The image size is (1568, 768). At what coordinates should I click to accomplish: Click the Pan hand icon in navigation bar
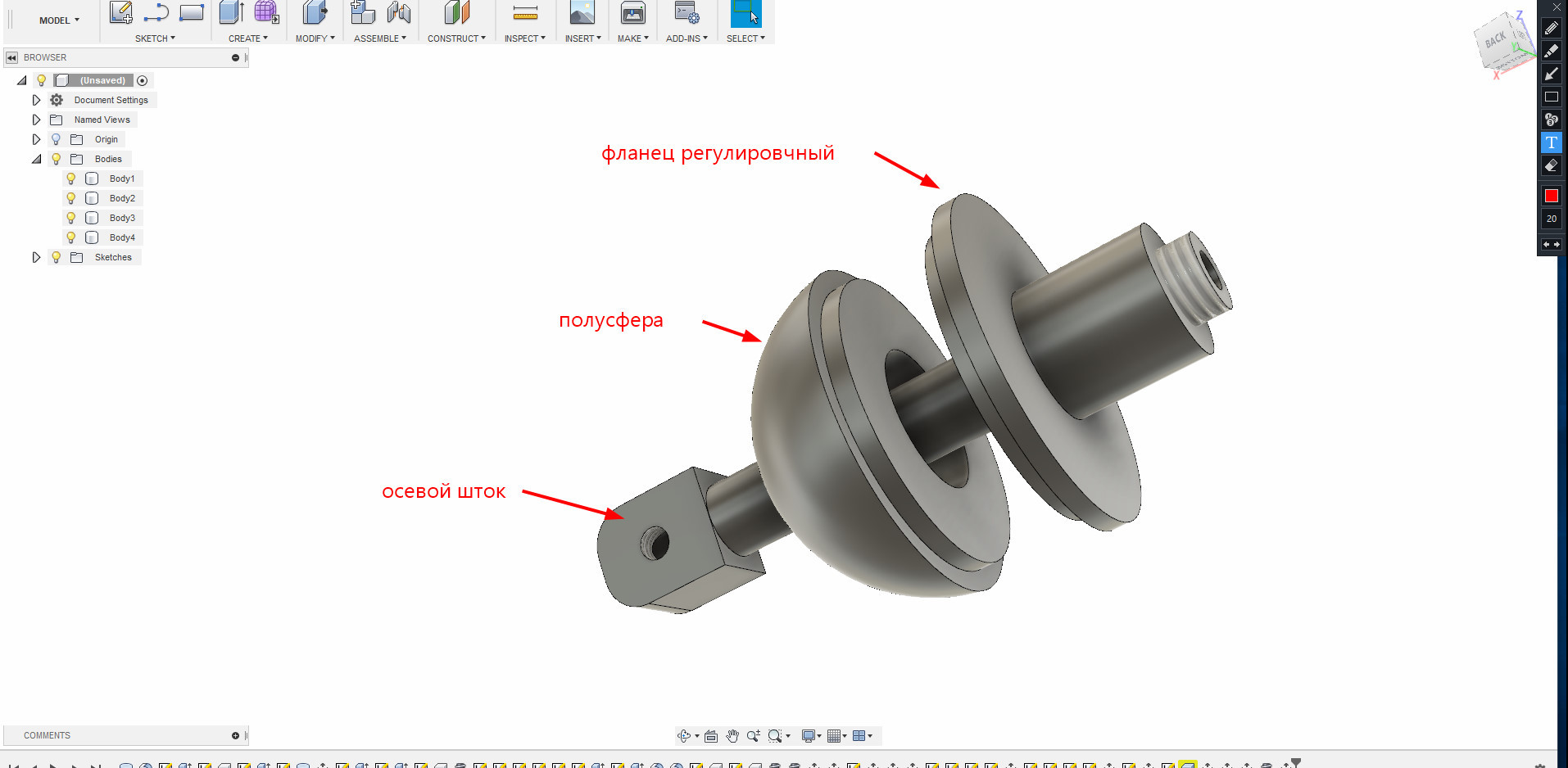pos(732,736)
